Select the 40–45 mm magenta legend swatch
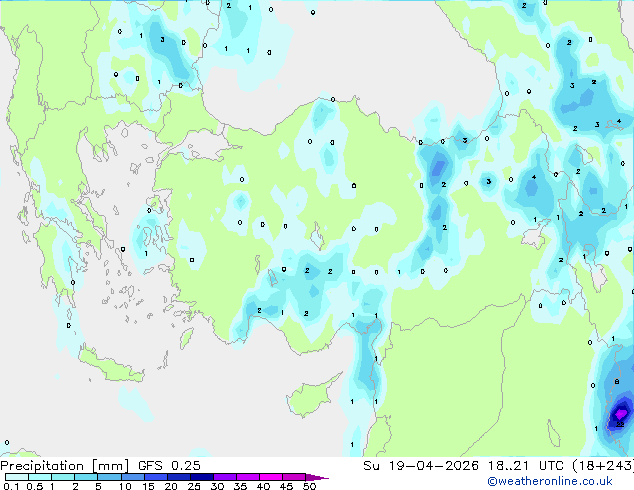Image resolution: width=634 pixels, height=490 pixels. pos(271,477)
